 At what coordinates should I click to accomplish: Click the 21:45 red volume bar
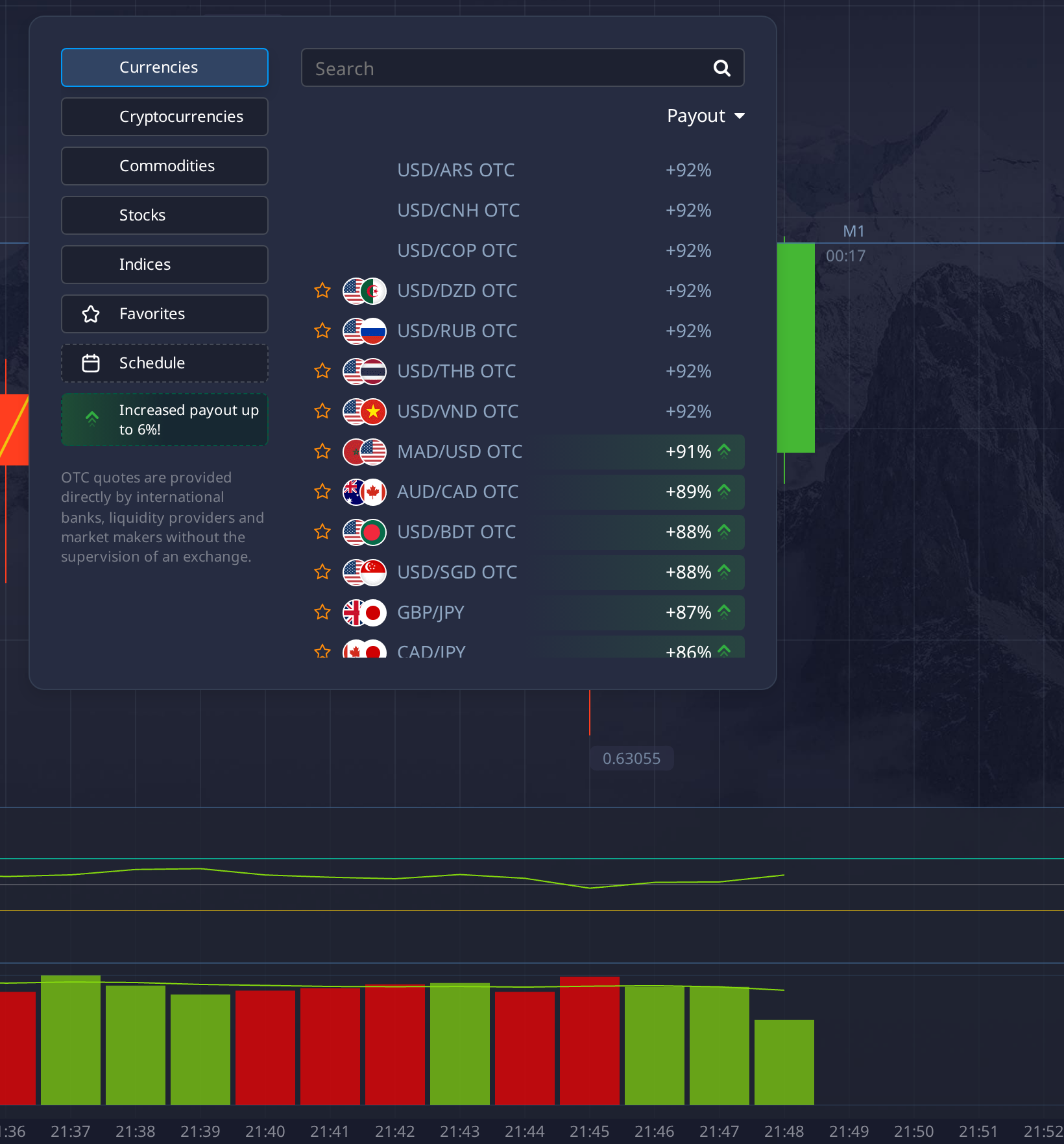(590, 1040)
